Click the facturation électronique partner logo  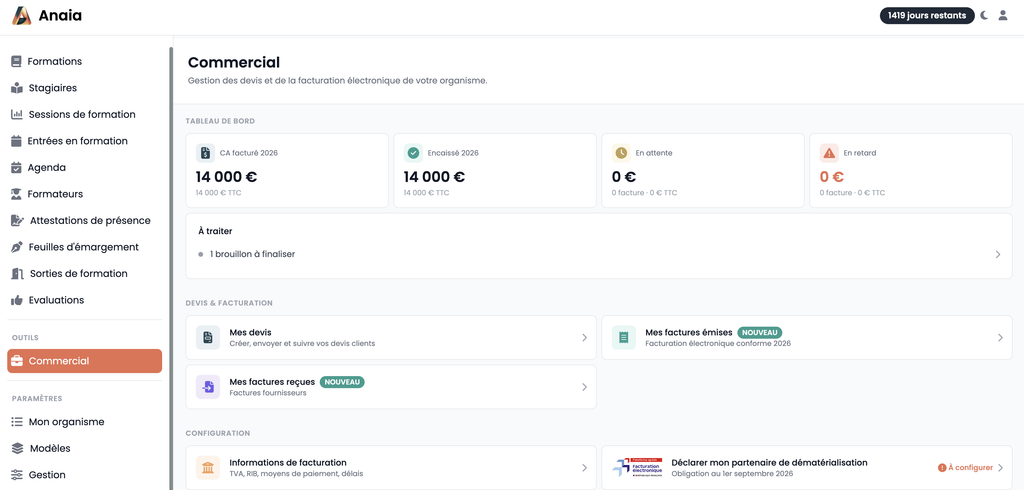coord(637,467)
